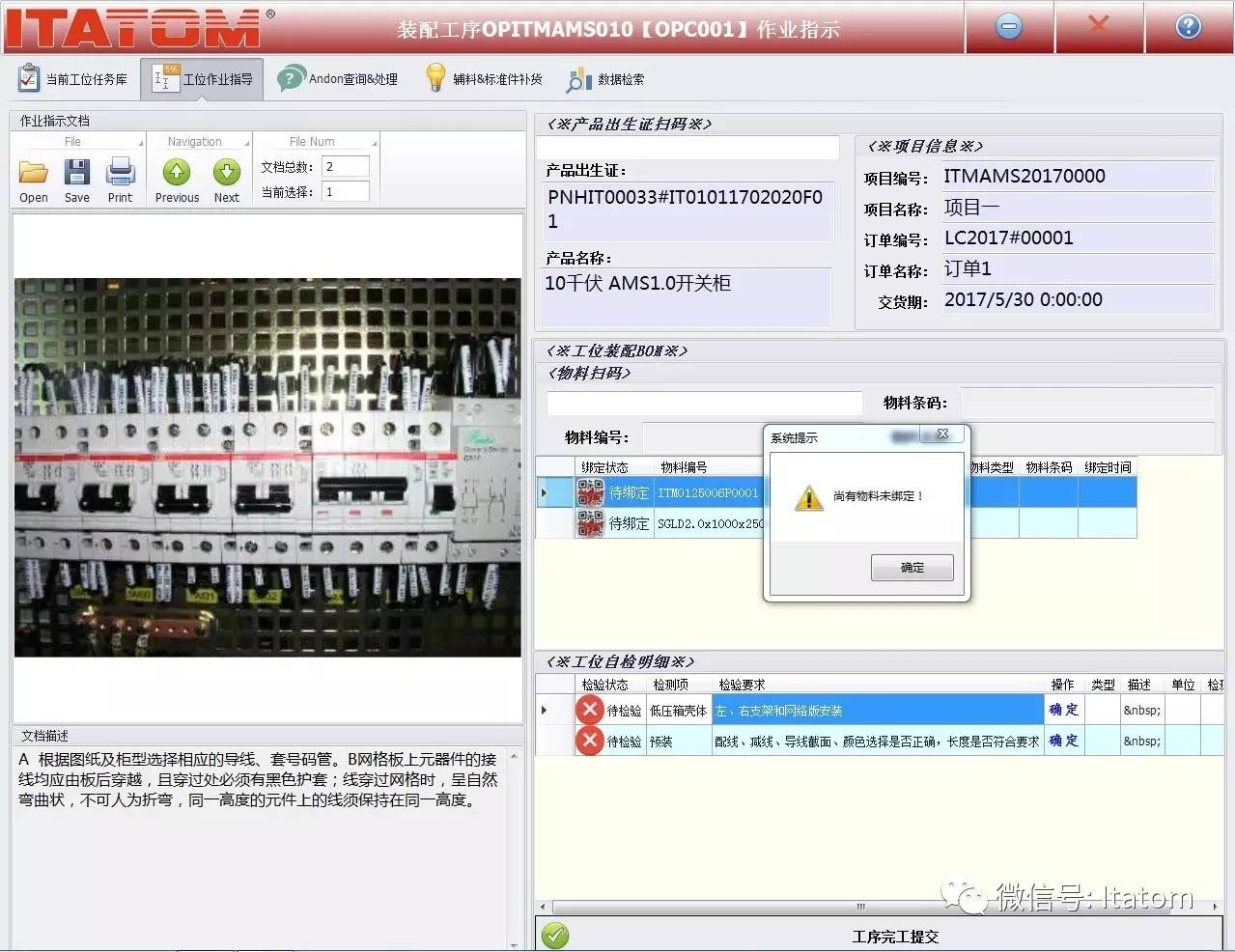
Task: Click the row indicator arrow of the first BOM row
Action: coord(545,492)
